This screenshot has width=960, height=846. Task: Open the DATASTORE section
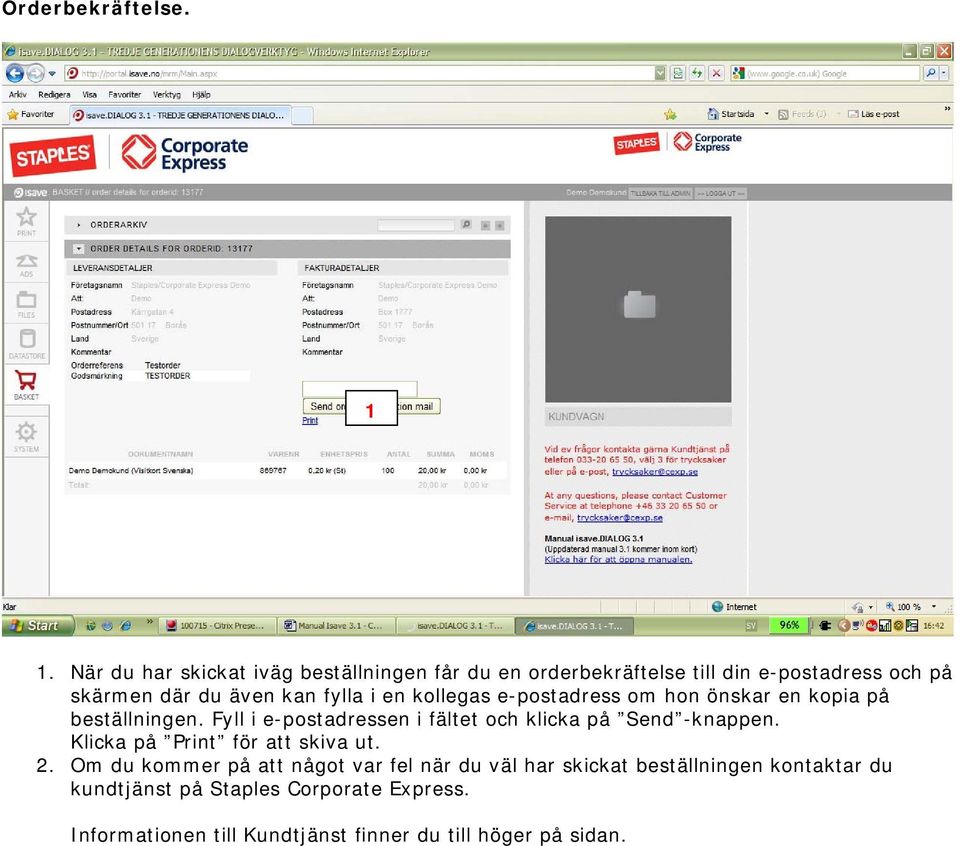click(x=26, y=344)
